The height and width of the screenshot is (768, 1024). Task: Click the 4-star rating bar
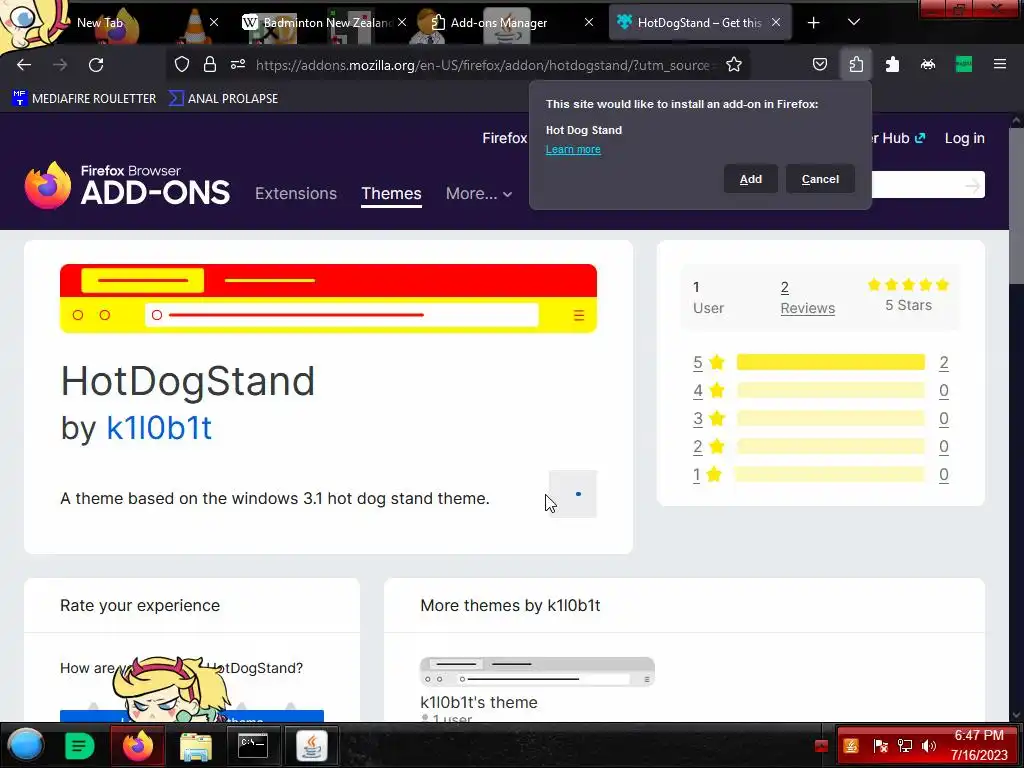click(x=831, y=391)
